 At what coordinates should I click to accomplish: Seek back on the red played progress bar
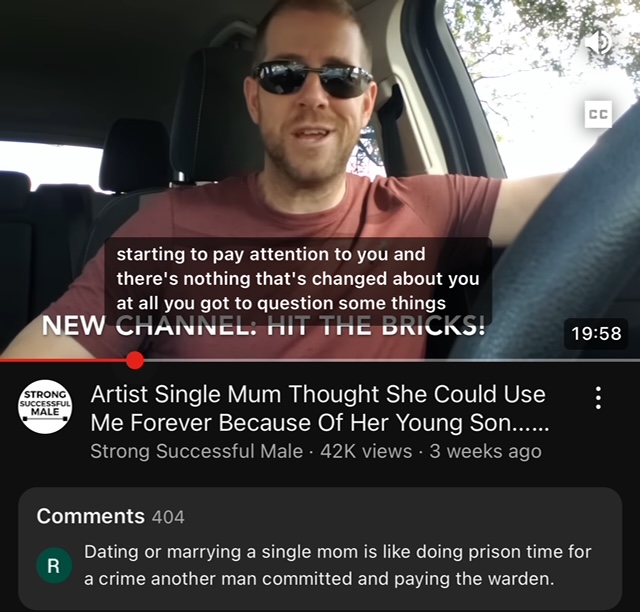[63, 361]
